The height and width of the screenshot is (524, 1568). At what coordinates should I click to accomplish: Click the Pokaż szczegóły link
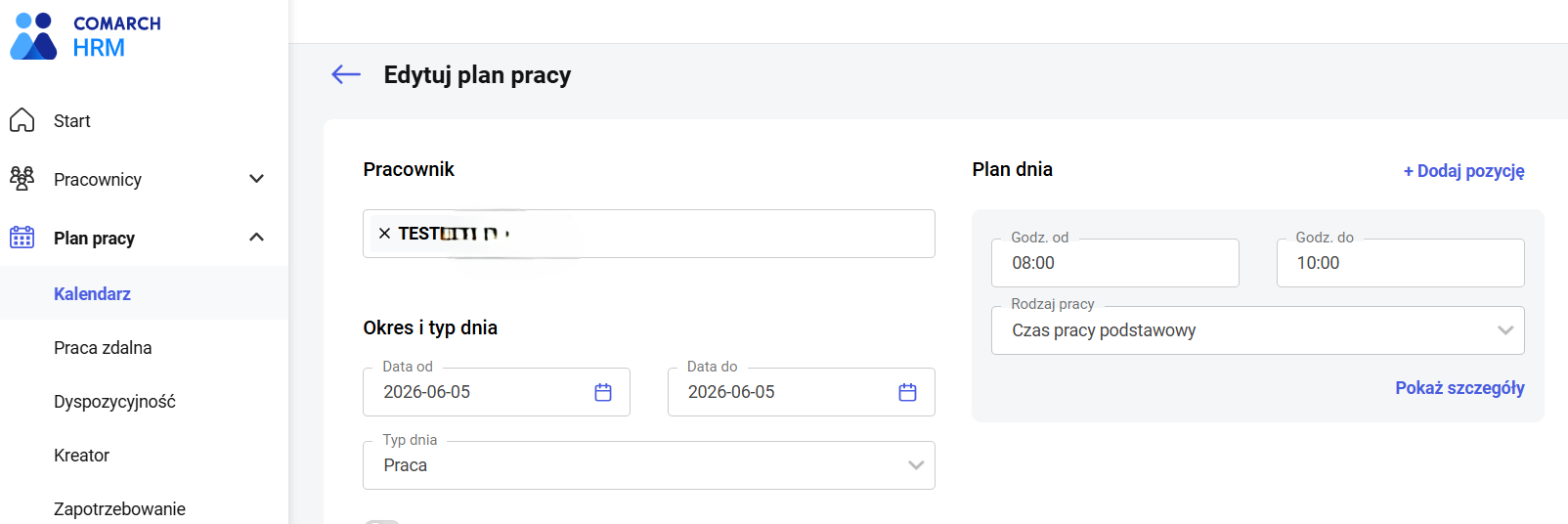click(x=1459, y=388)
